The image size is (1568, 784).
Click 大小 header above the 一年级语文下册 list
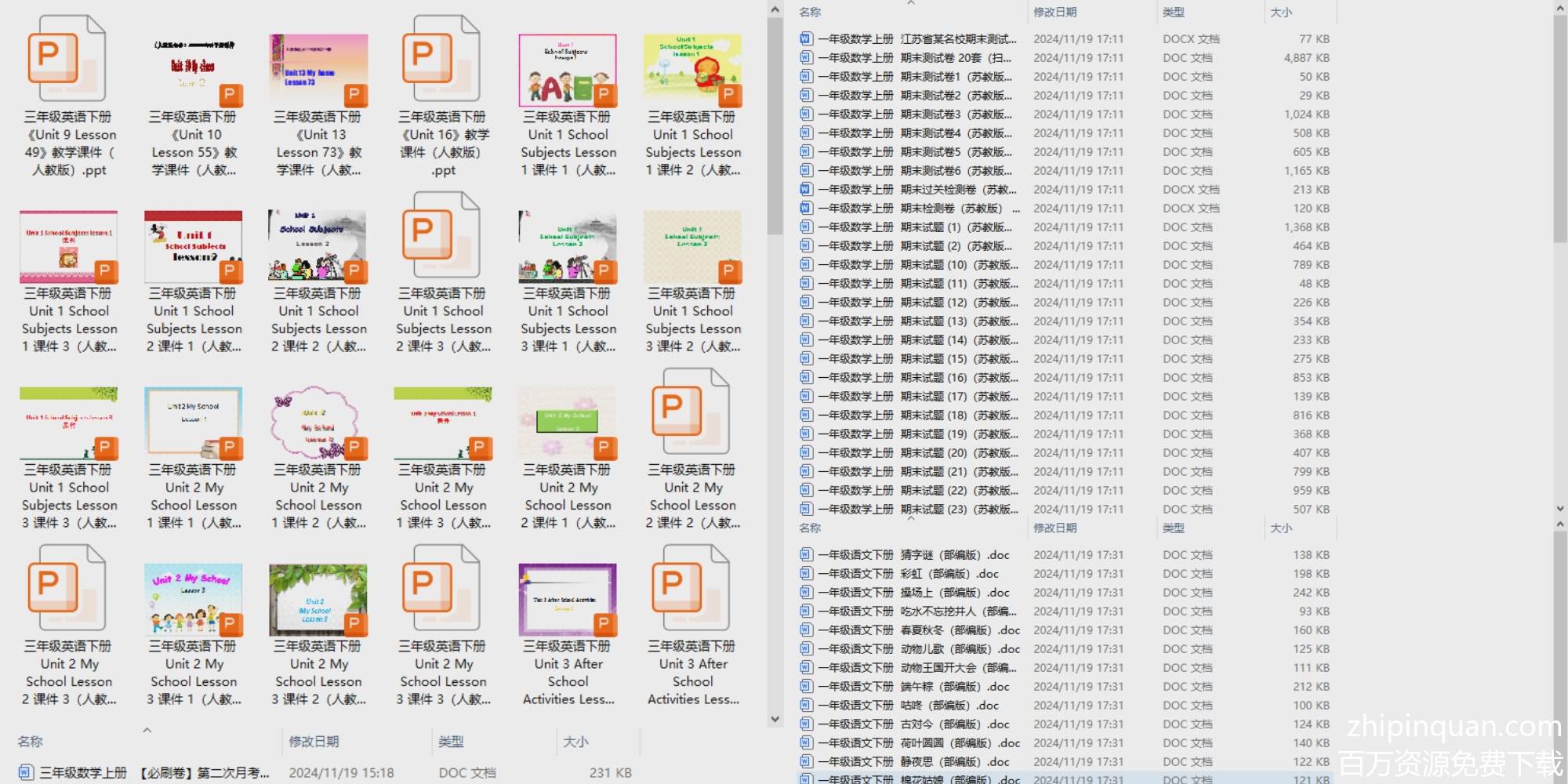(x=1281, y=528)
